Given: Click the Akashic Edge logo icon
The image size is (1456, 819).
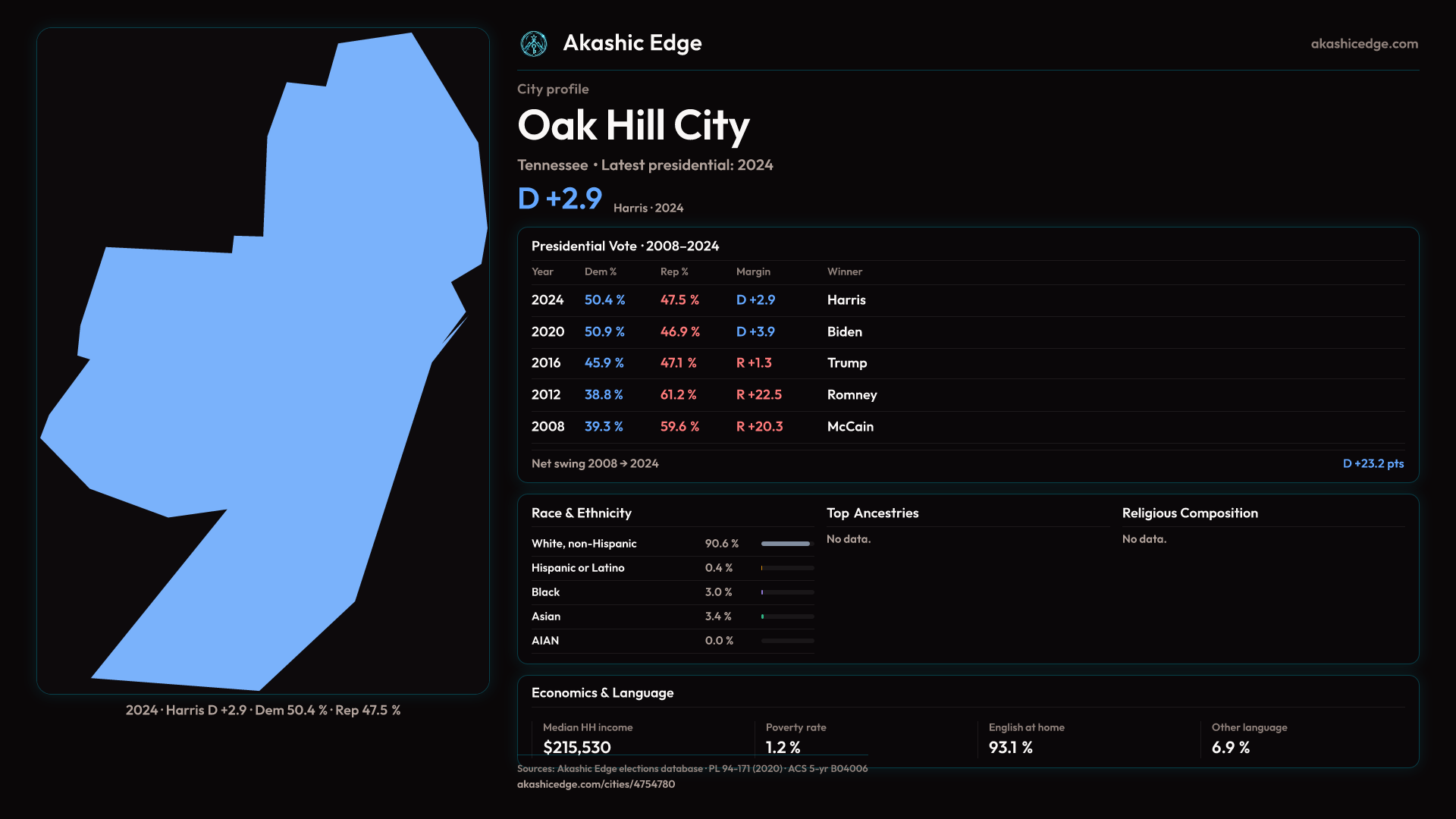Looking at the screenshot, I should tap(534, 44).
